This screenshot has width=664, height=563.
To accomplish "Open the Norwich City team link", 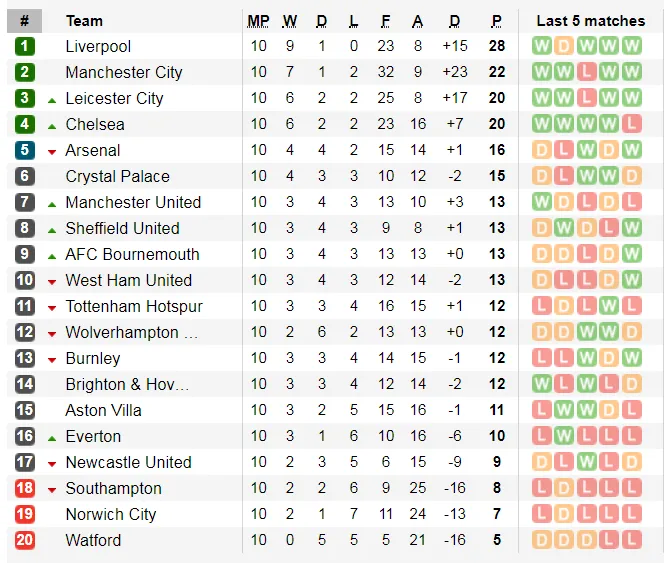I will pyautogui.click(x=111, y=514).
